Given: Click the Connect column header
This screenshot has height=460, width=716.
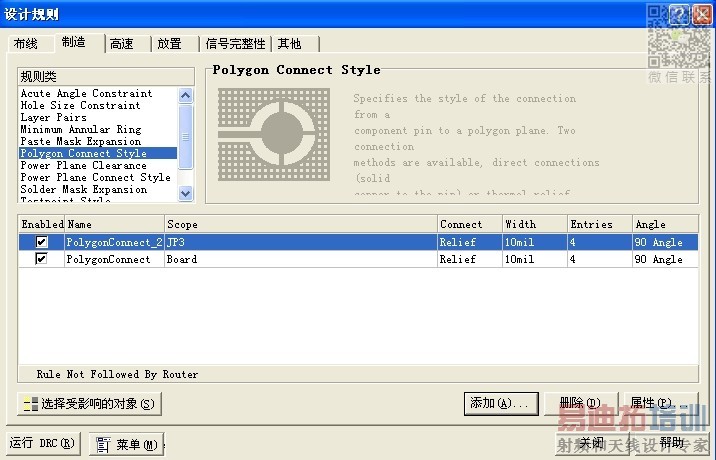Looking at the screenshot, I should (x=470, y=224).
